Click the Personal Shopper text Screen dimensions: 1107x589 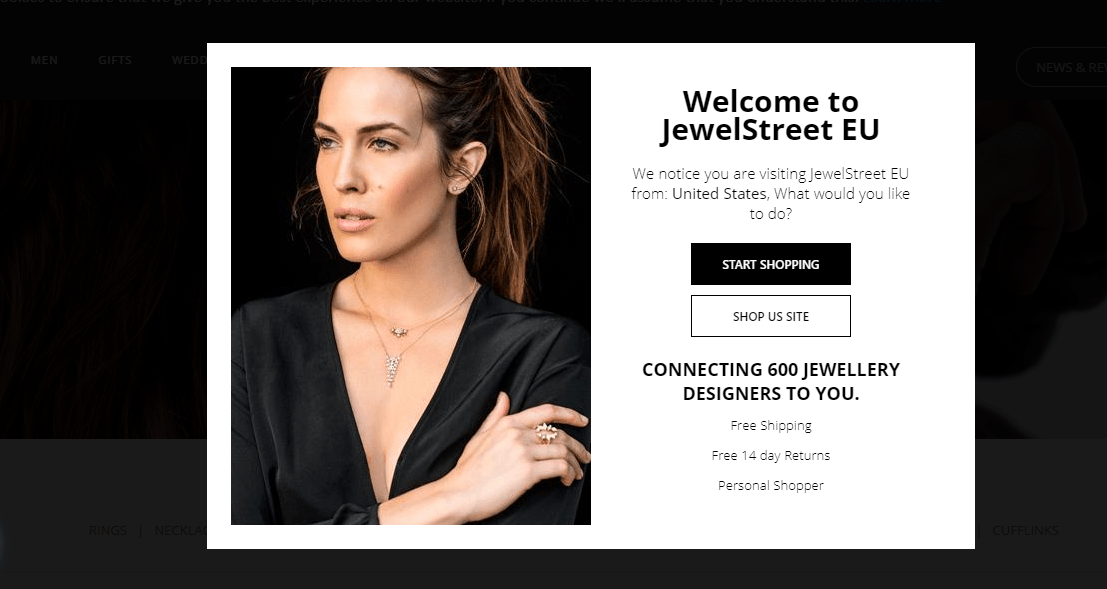(771, 485)
